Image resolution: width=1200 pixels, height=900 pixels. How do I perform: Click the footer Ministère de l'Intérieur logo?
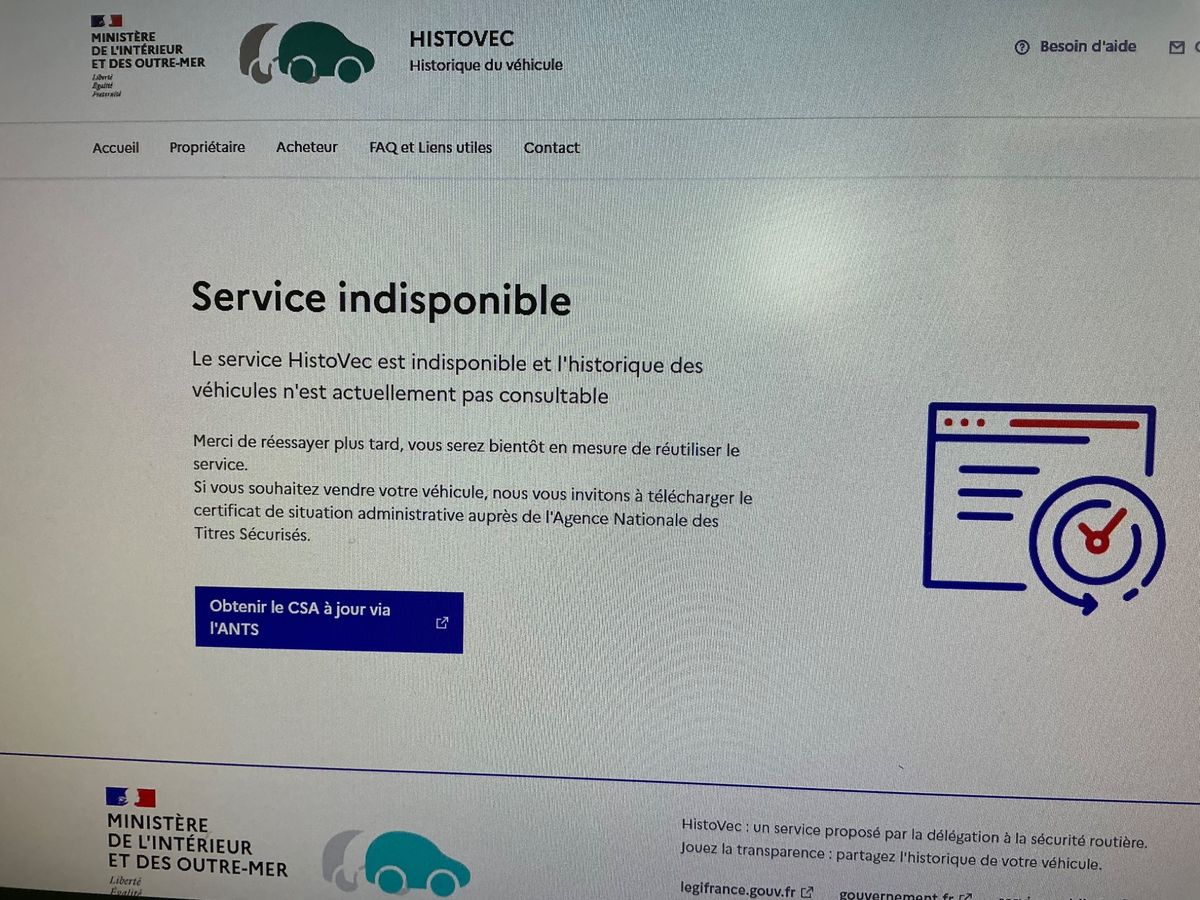(x=196, y=841)
